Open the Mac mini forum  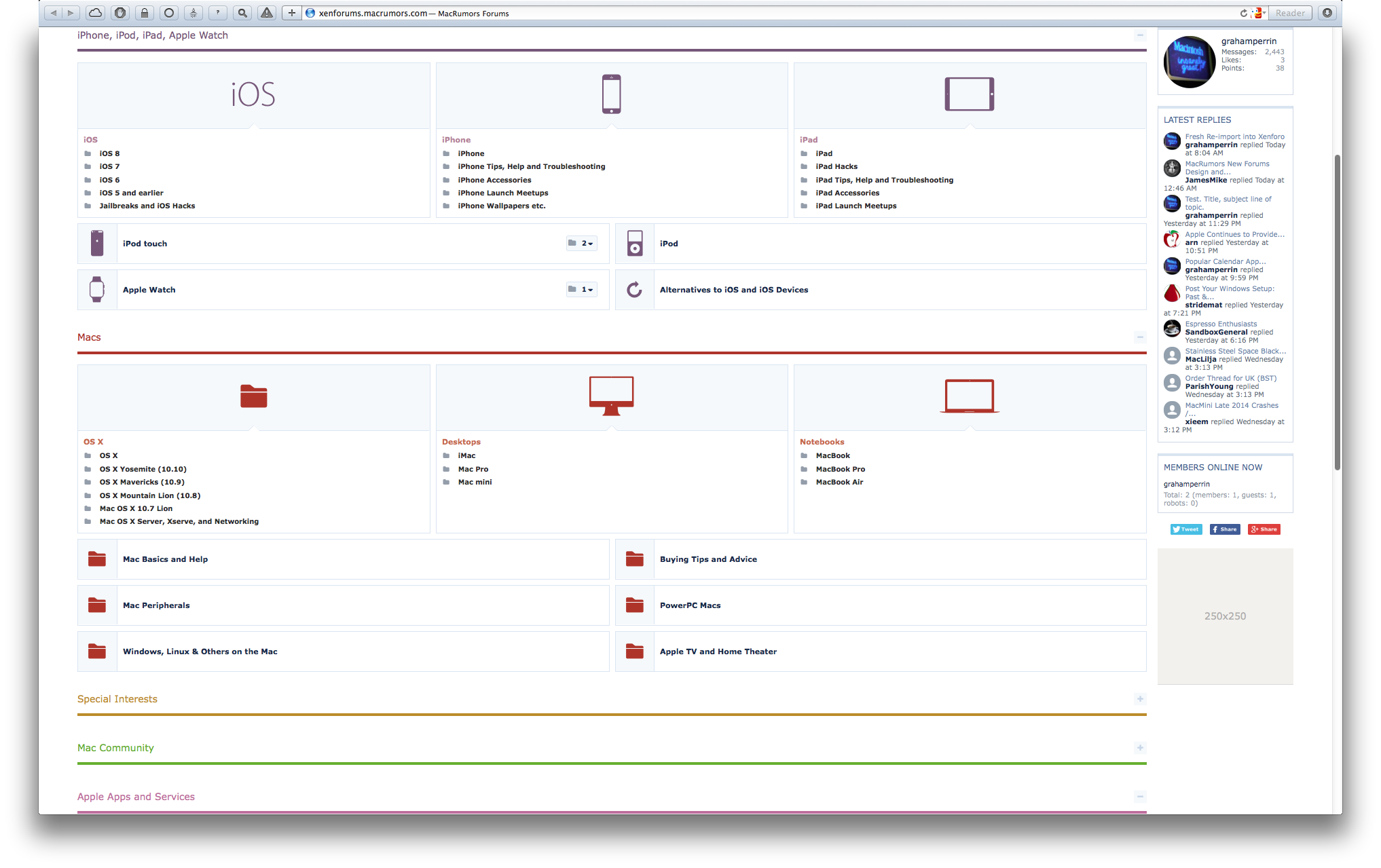[475, 482]
